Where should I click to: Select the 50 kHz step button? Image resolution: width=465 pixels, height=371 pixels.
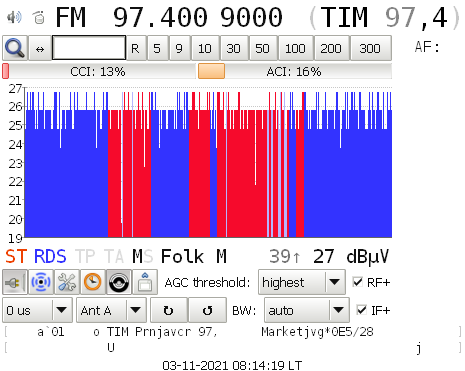(x=262, y=49)
